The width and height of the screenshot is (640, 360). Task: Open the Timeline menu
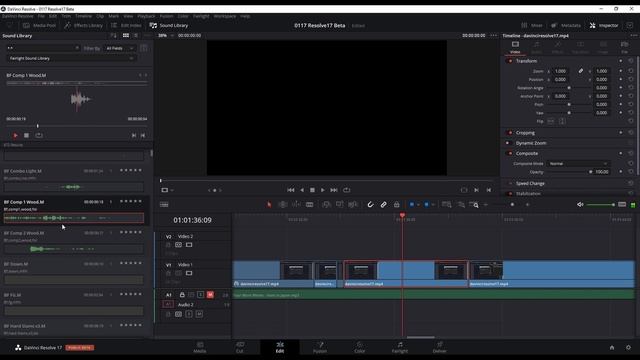tap(83, 16)
